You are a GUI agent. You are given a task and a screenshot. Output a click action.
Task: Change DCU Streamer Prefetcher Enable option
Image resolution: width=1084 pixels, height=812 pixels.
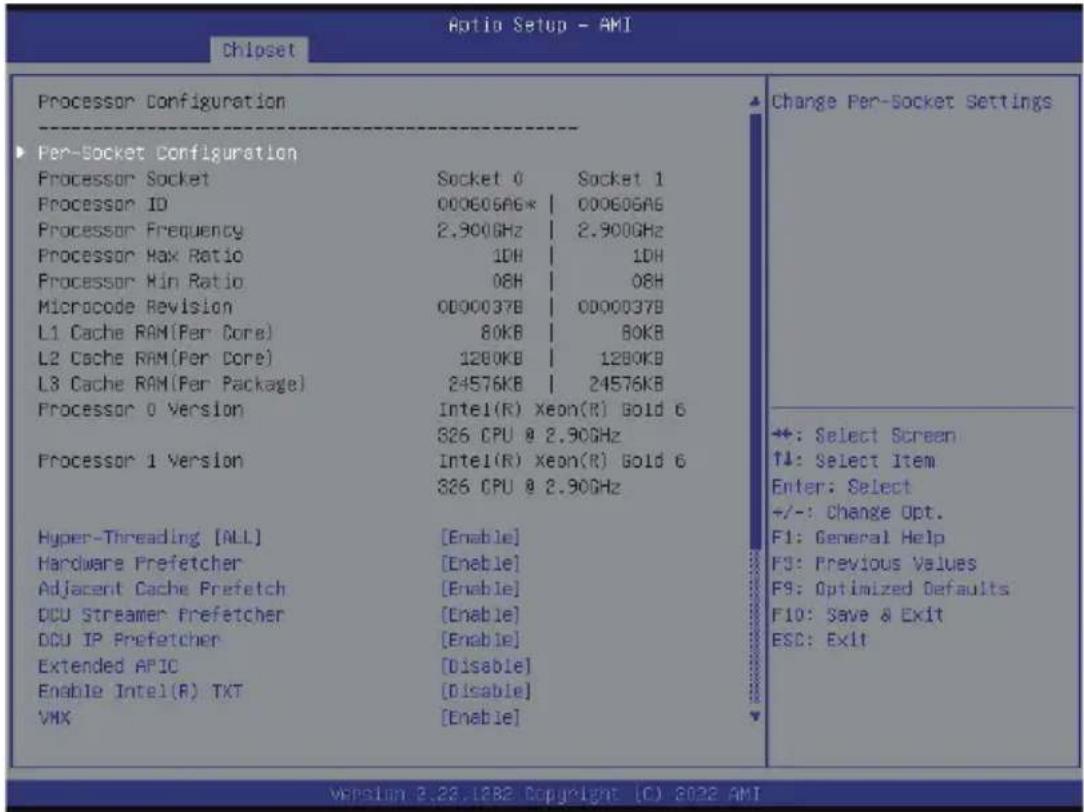pos(480,614)
